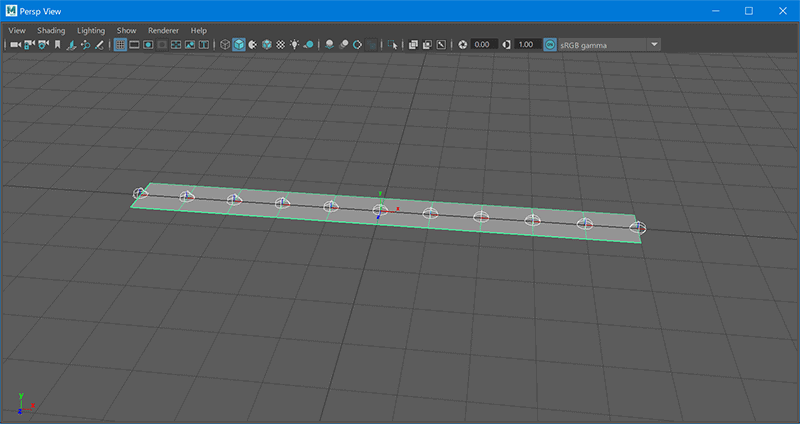This screenshot has height=424, width=800.
Task: Click the Shadows icon
Action: pyautogui.click(x=309, y=45)
